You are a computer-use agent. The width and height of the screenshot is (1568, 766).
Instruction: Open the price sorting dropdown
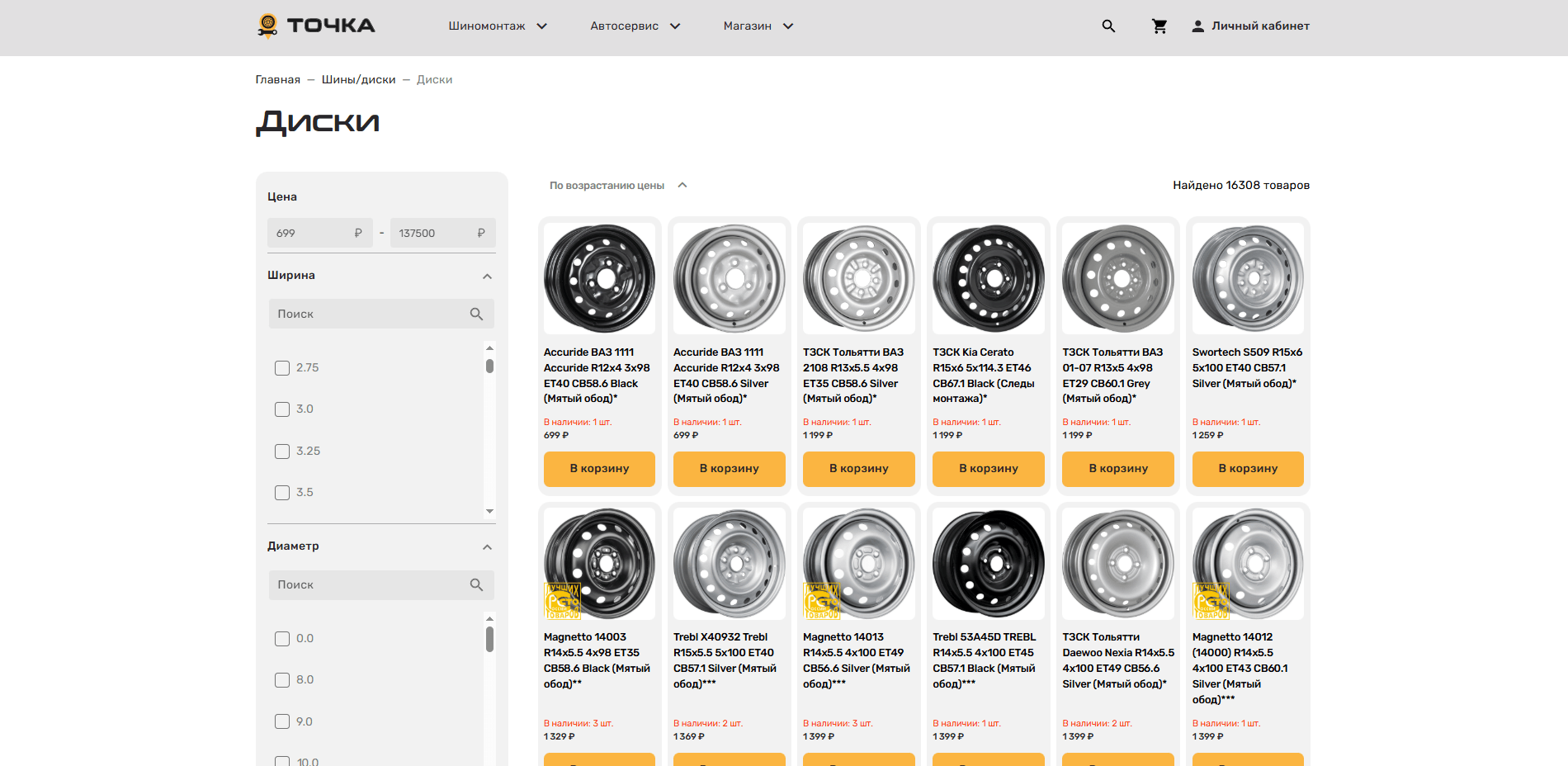click(x=617, y=186)
